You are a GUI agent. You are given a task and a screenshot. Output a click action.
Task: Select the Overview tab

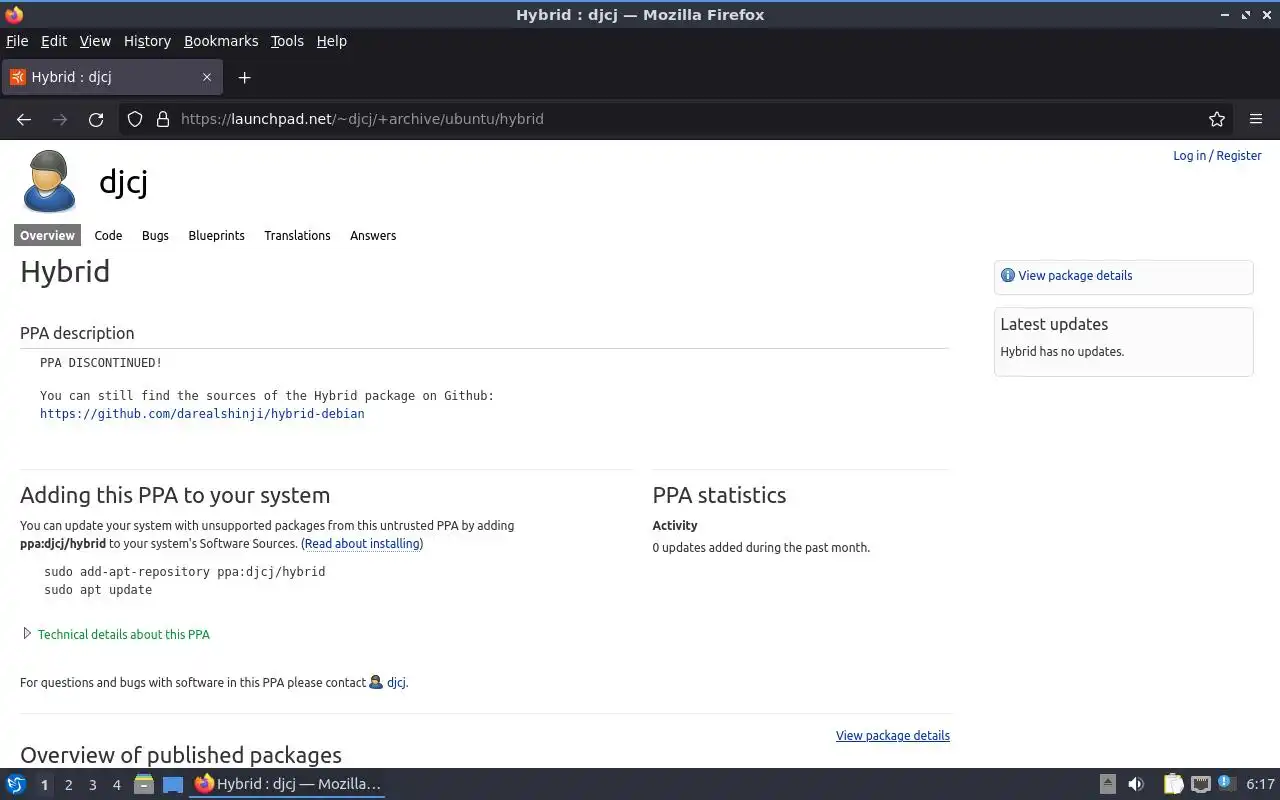point(47,235)
